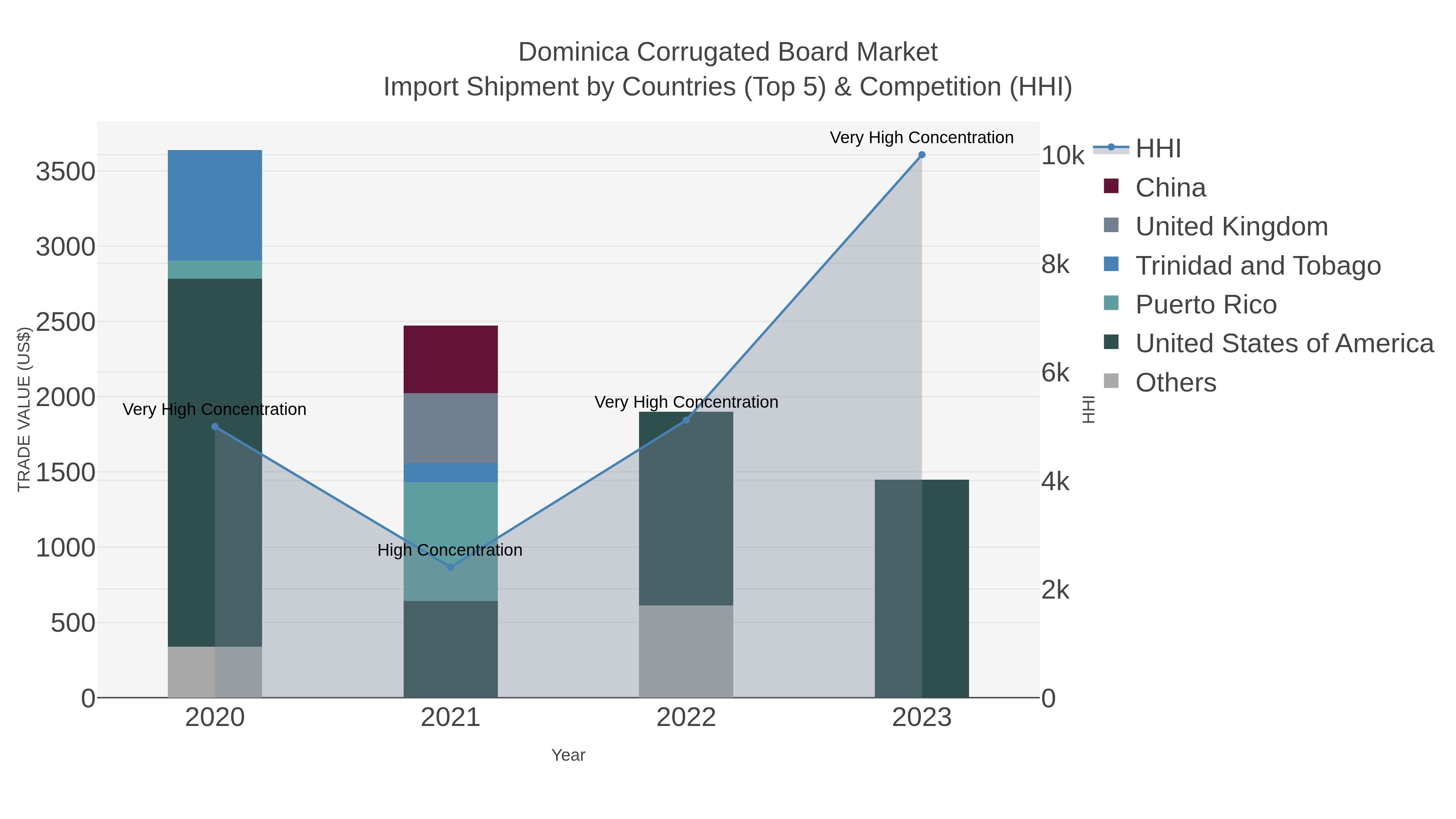
Task: Click the 2020 Puerto Rico bar segment
Action: (x=215, y=270)
